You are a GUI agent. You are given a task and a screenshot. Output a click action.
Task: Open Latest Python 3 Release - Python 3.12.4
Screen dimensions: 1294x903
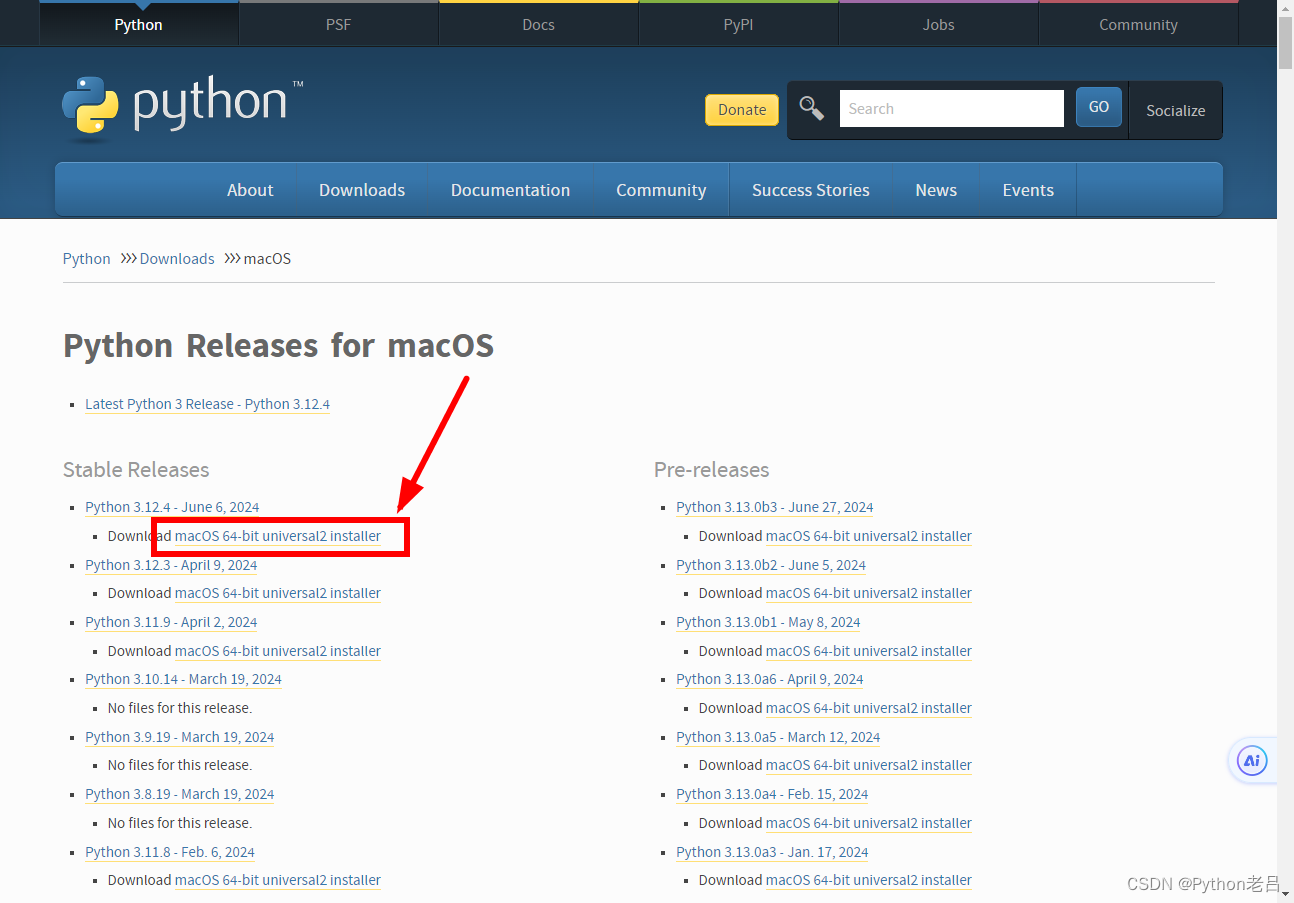(207, 404)
